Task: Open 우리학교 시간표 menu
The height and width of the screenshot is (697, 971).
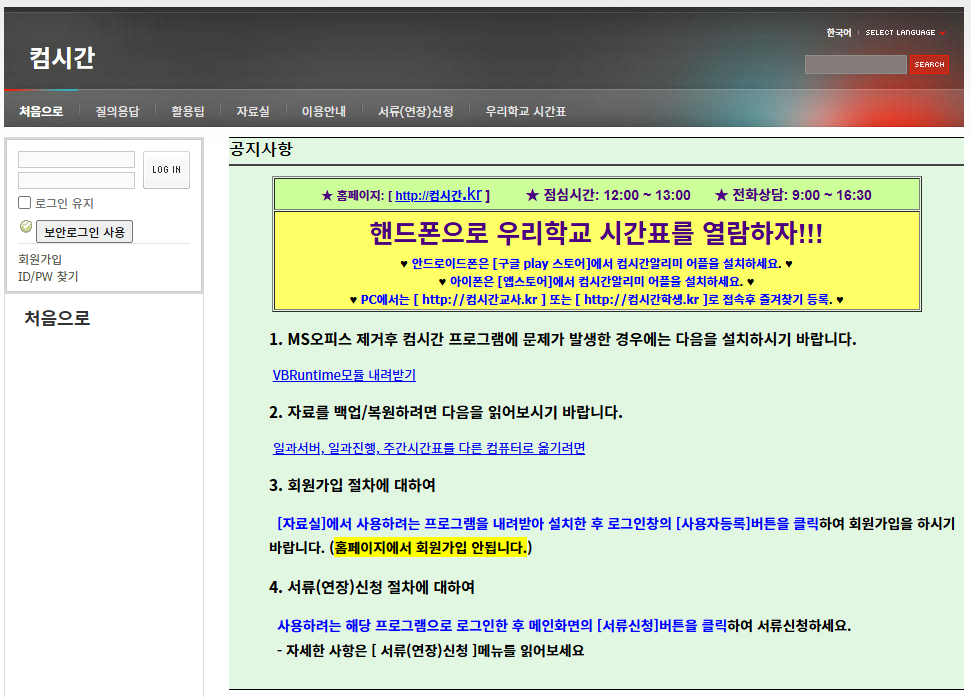Action: (526, 111)
